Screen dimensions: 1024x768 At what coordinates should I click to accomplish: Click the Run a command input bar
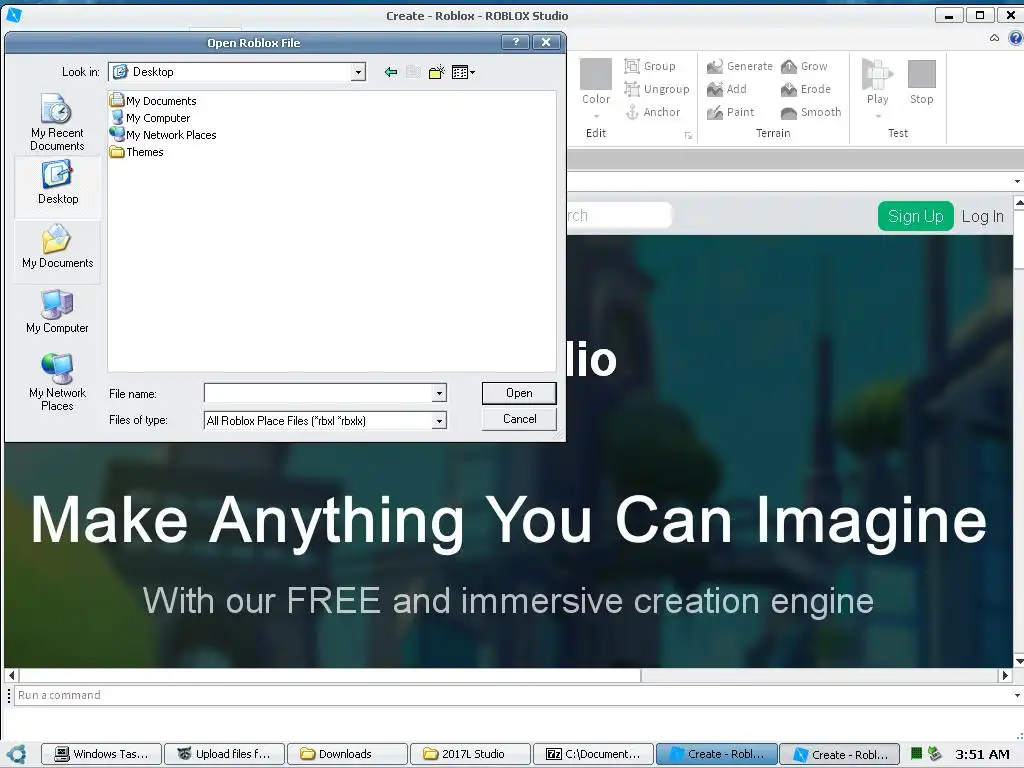[511, 695]
